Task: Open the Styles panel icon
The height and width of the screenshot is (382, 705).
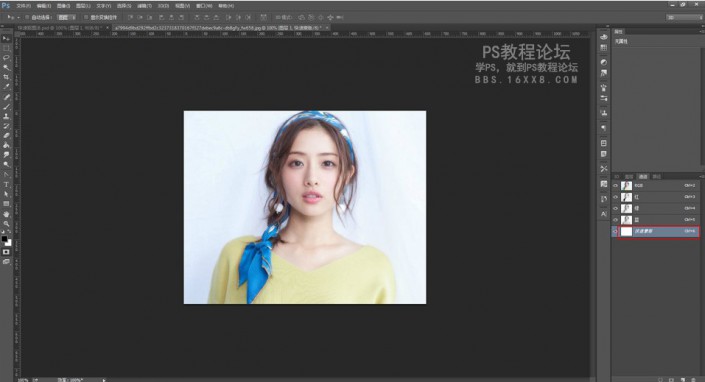Action: (604, 73)
